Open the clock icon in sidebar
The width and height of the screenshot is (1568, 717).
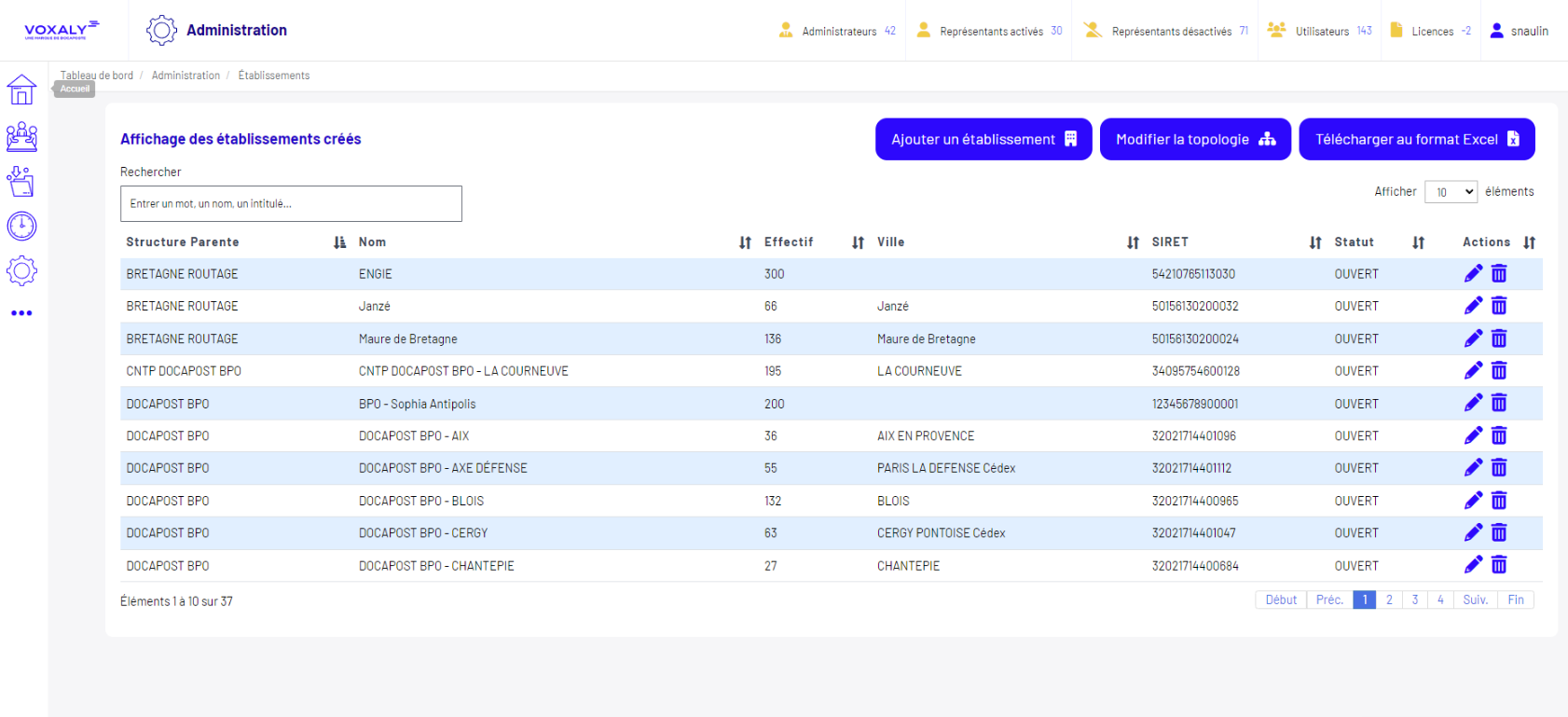point(21,226)
